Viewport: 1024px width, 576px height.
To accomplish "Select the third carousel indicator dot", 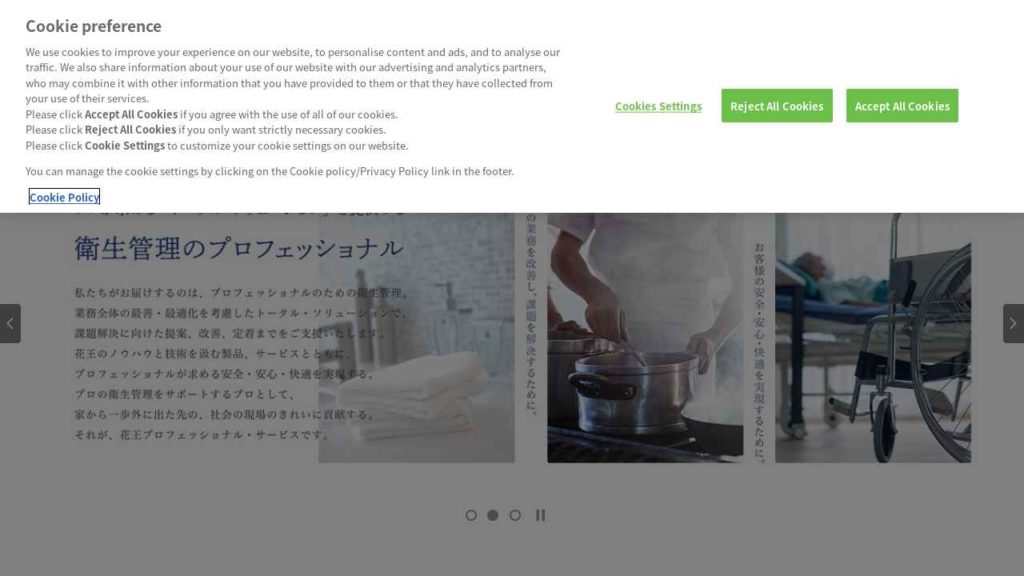I will tap(515, 515).
